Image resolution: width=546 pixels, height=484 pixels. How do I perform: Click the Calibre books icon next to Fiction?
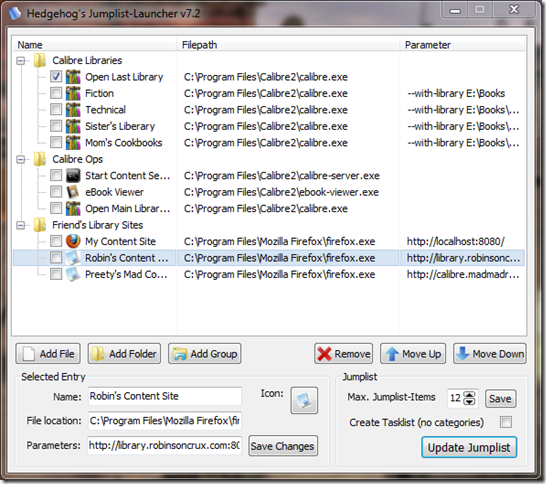pos(73,93)
